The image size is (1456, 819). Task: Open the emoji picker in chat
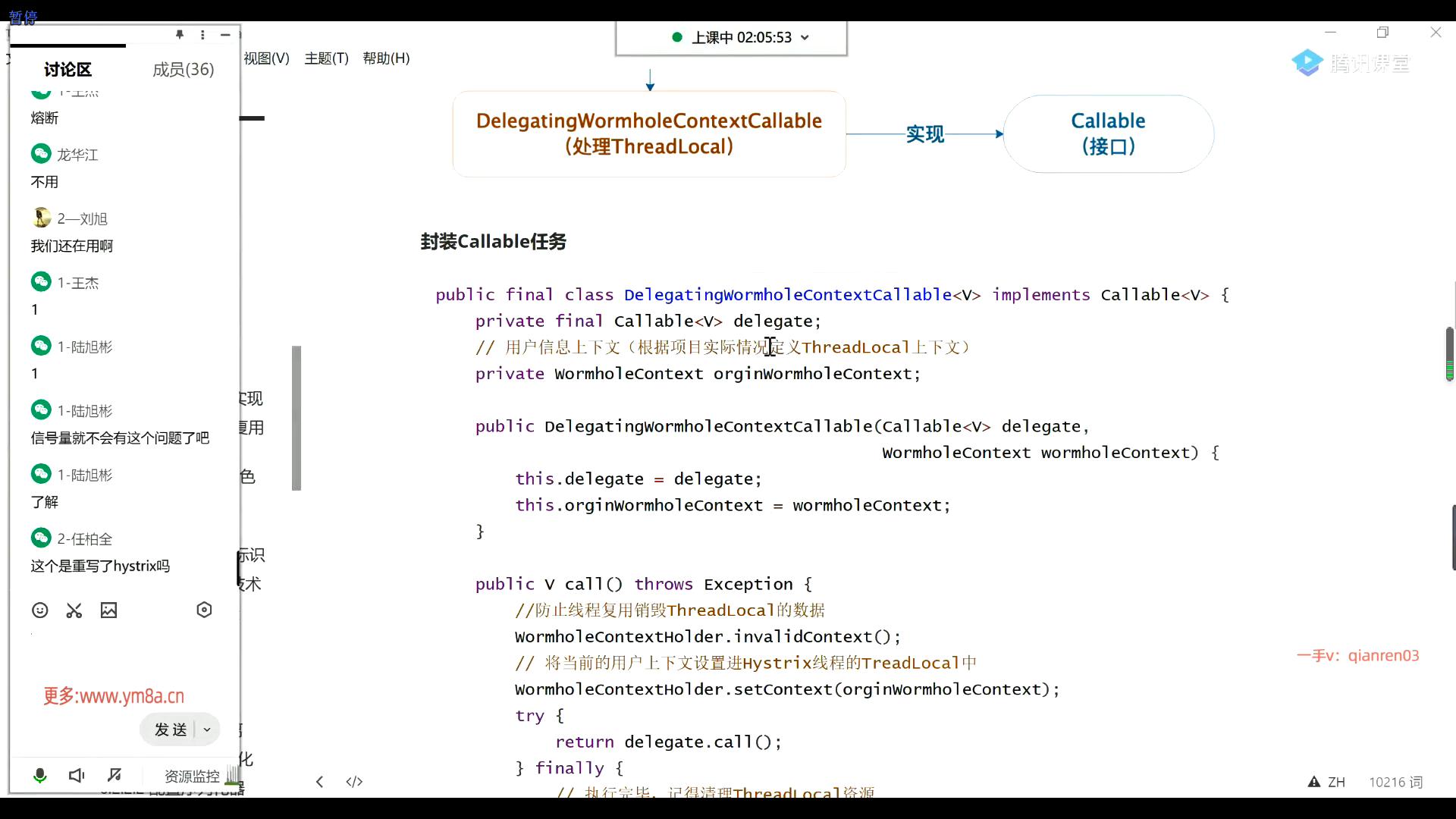coord(40,610)
